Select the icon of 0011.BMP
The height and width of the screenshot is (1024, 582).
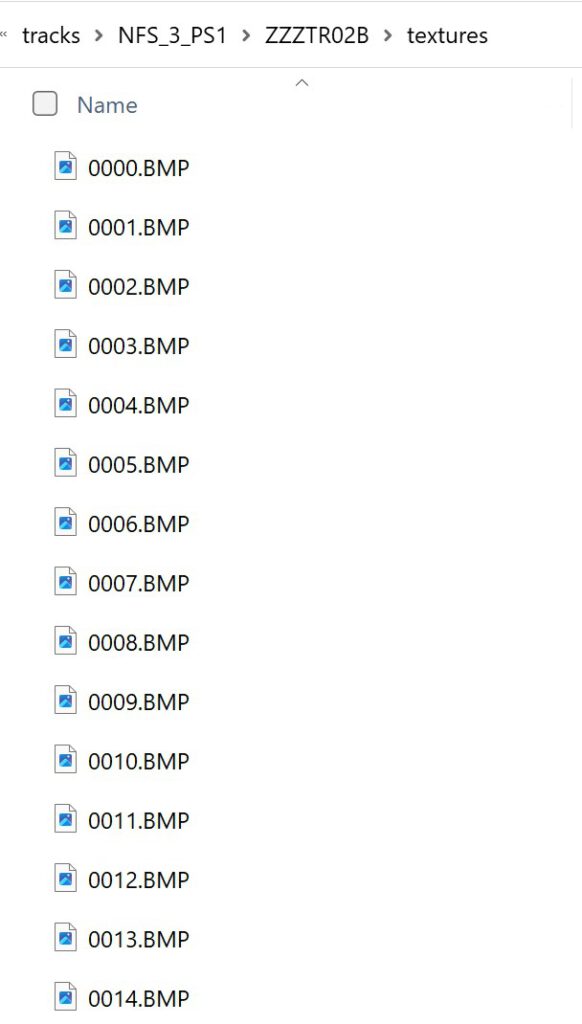(x=65, y=819)
